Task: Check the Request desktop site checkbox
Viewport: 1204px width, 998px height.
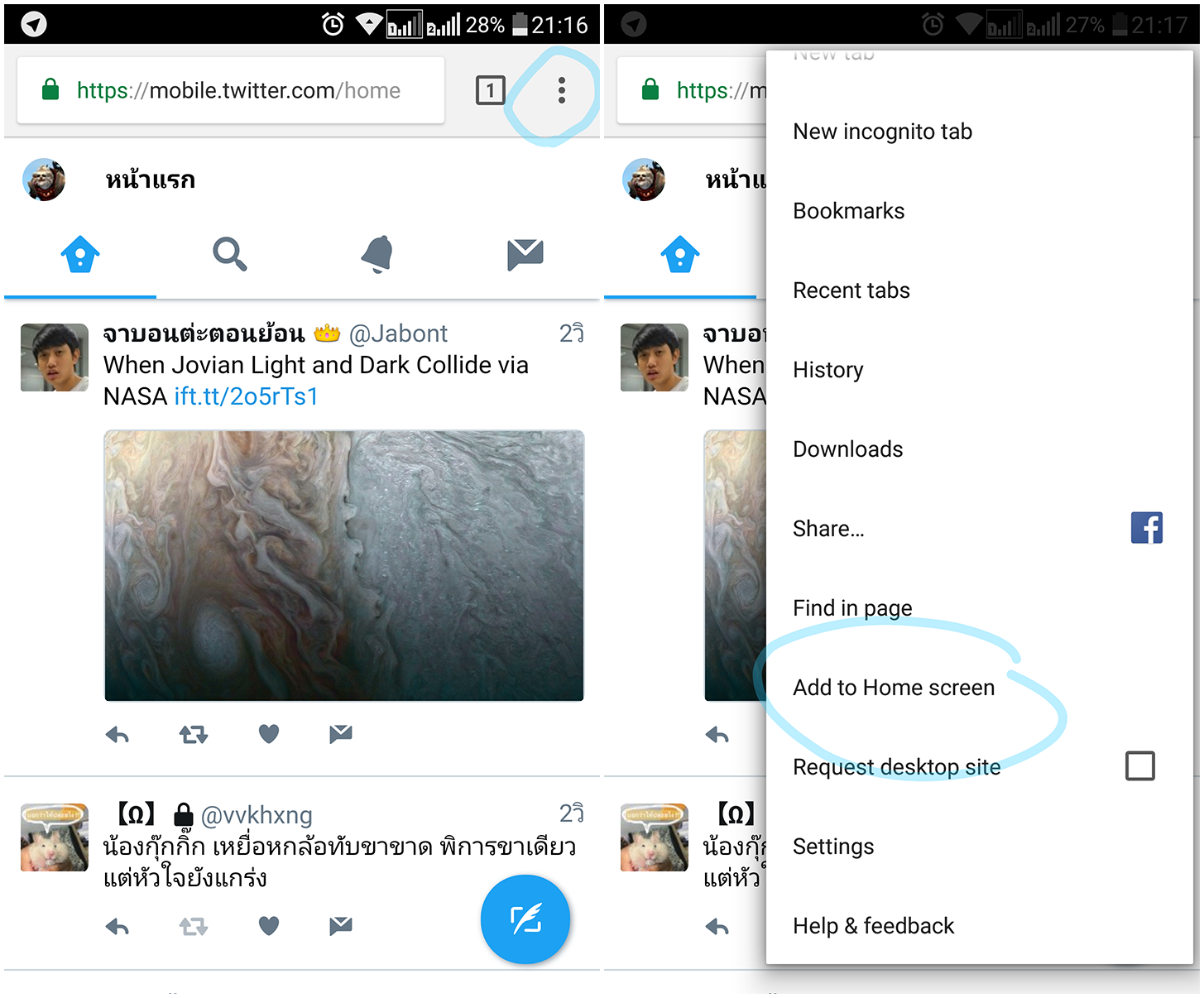Action: tap(1140, 766)
